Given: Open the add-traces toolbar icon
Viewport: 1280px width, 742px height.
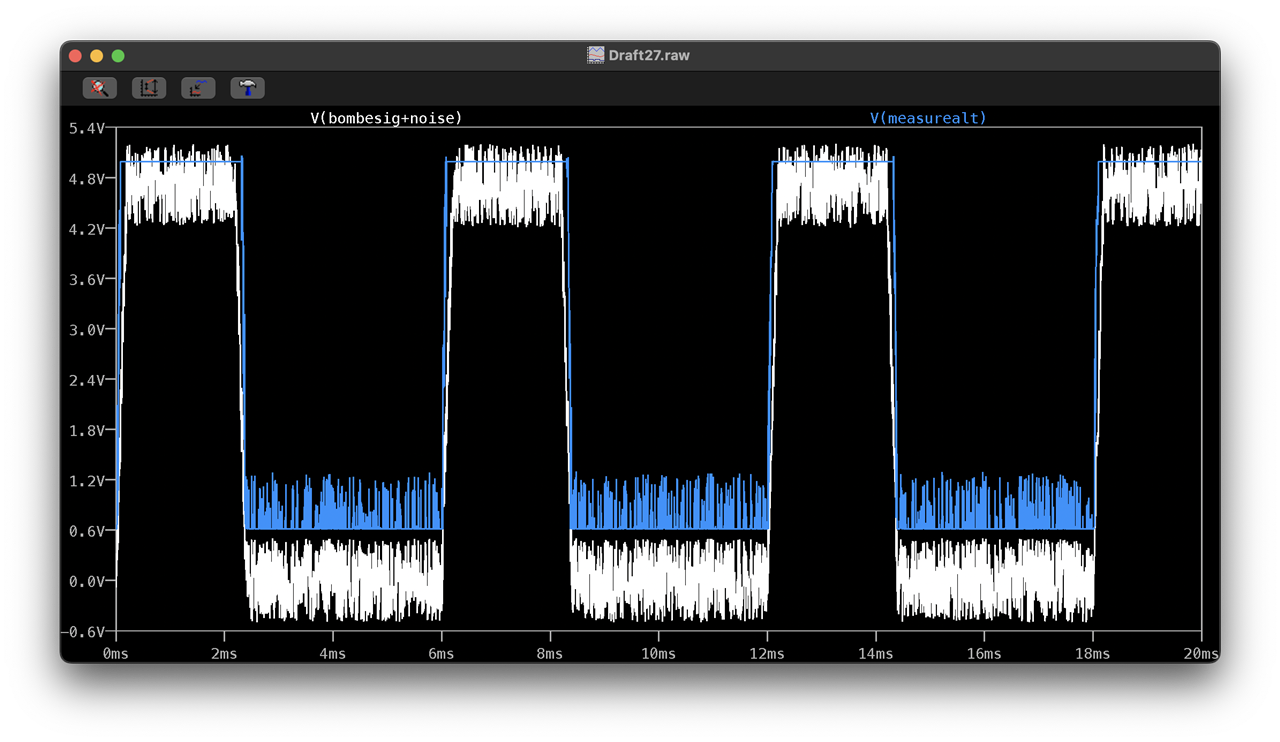Looking at the screenshot, I should click(198, 88).
